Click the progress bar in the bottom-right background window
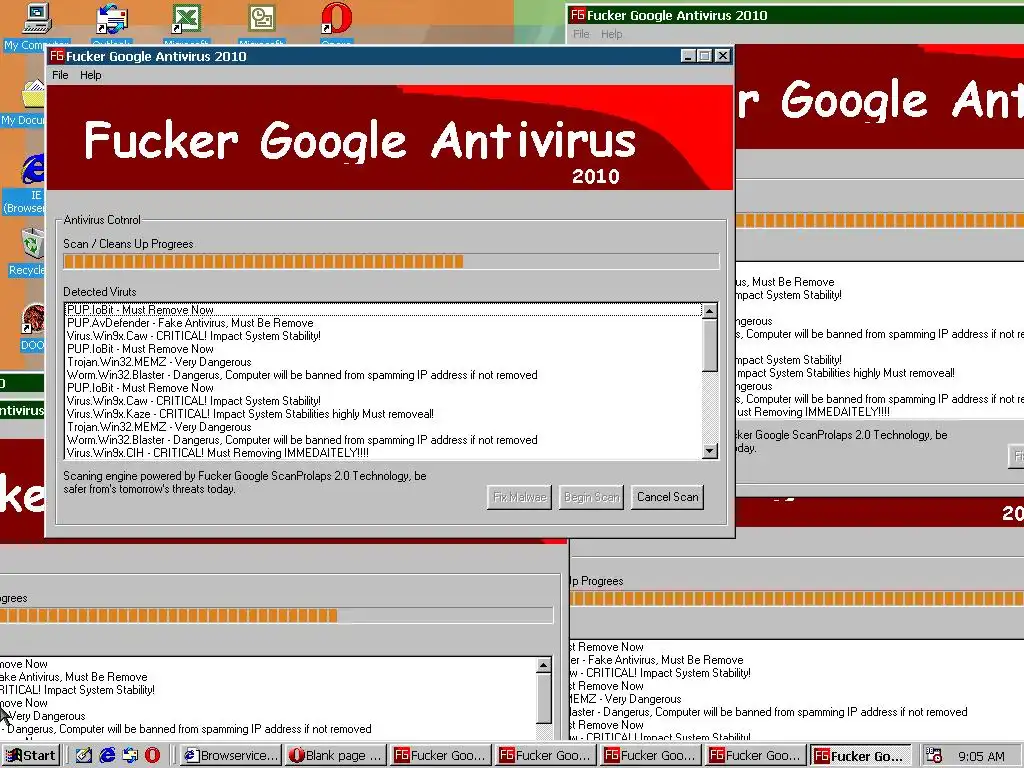 pyautogui.click(x=797, y=598)
